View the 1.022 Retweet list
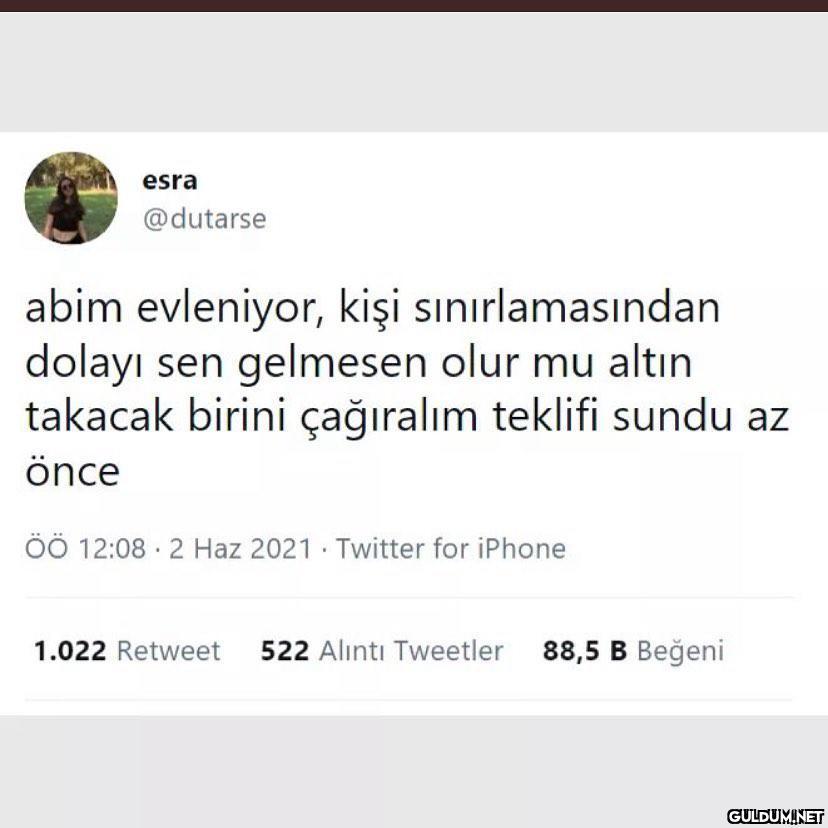The image size is (828, 828). coord(127,651)
